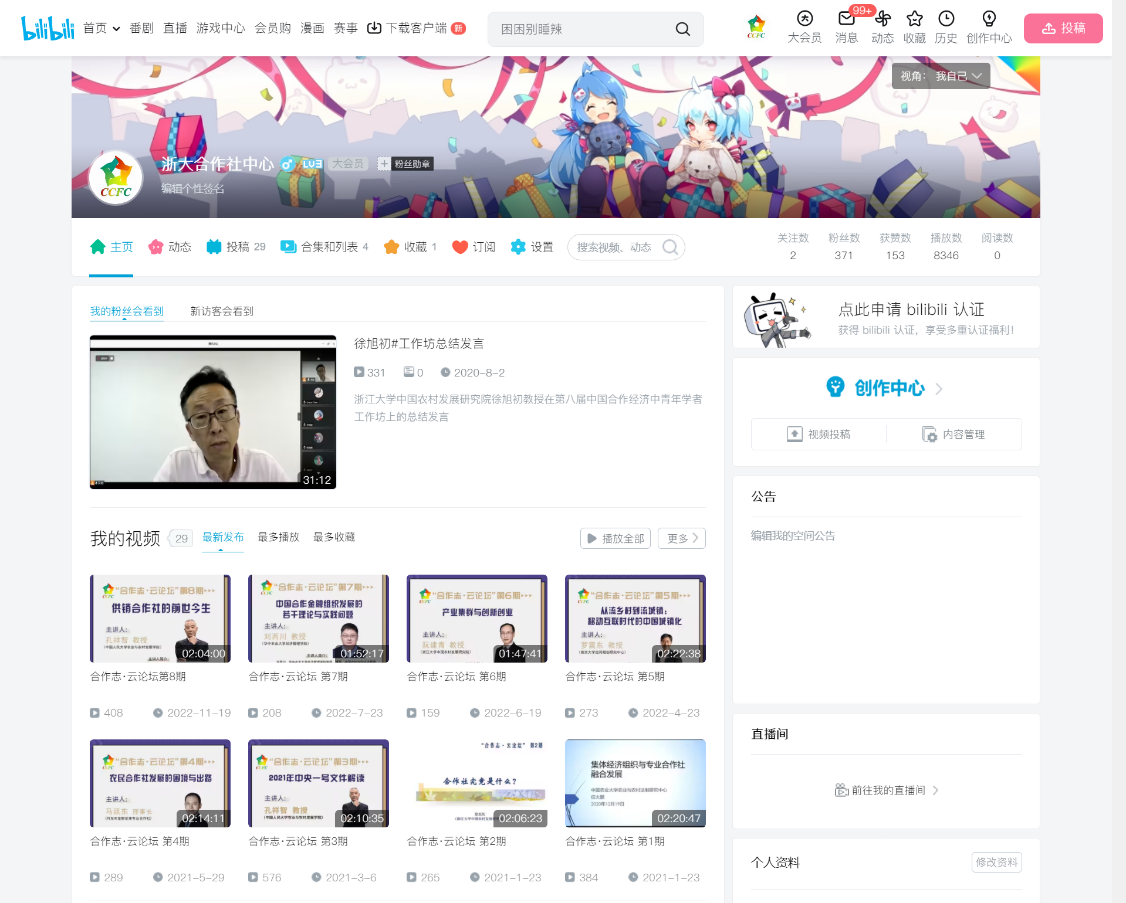Open the 订阅 tab
1126x903 pixels.
click(x=474, y=247)
